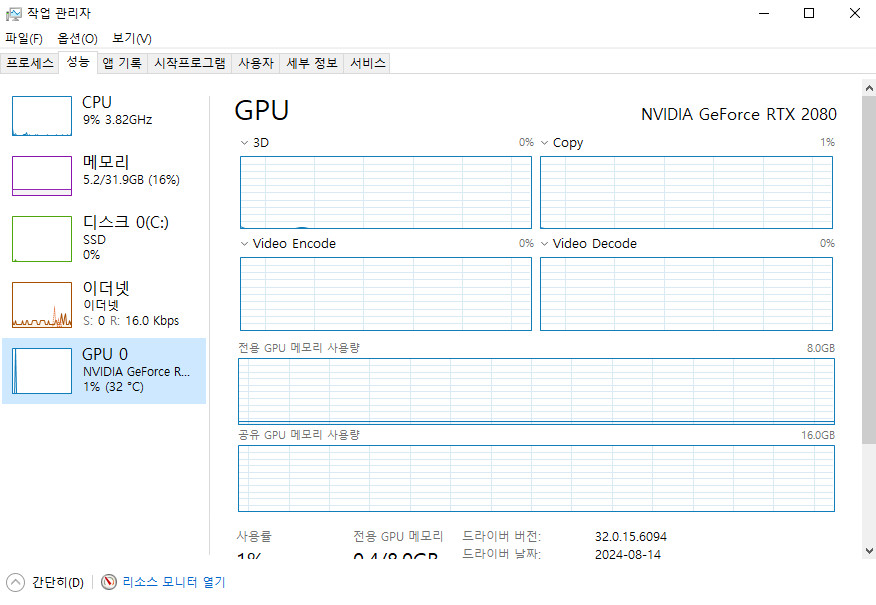Click the Video Decode usage graph

pyautogui.click(x=687, y=294)
